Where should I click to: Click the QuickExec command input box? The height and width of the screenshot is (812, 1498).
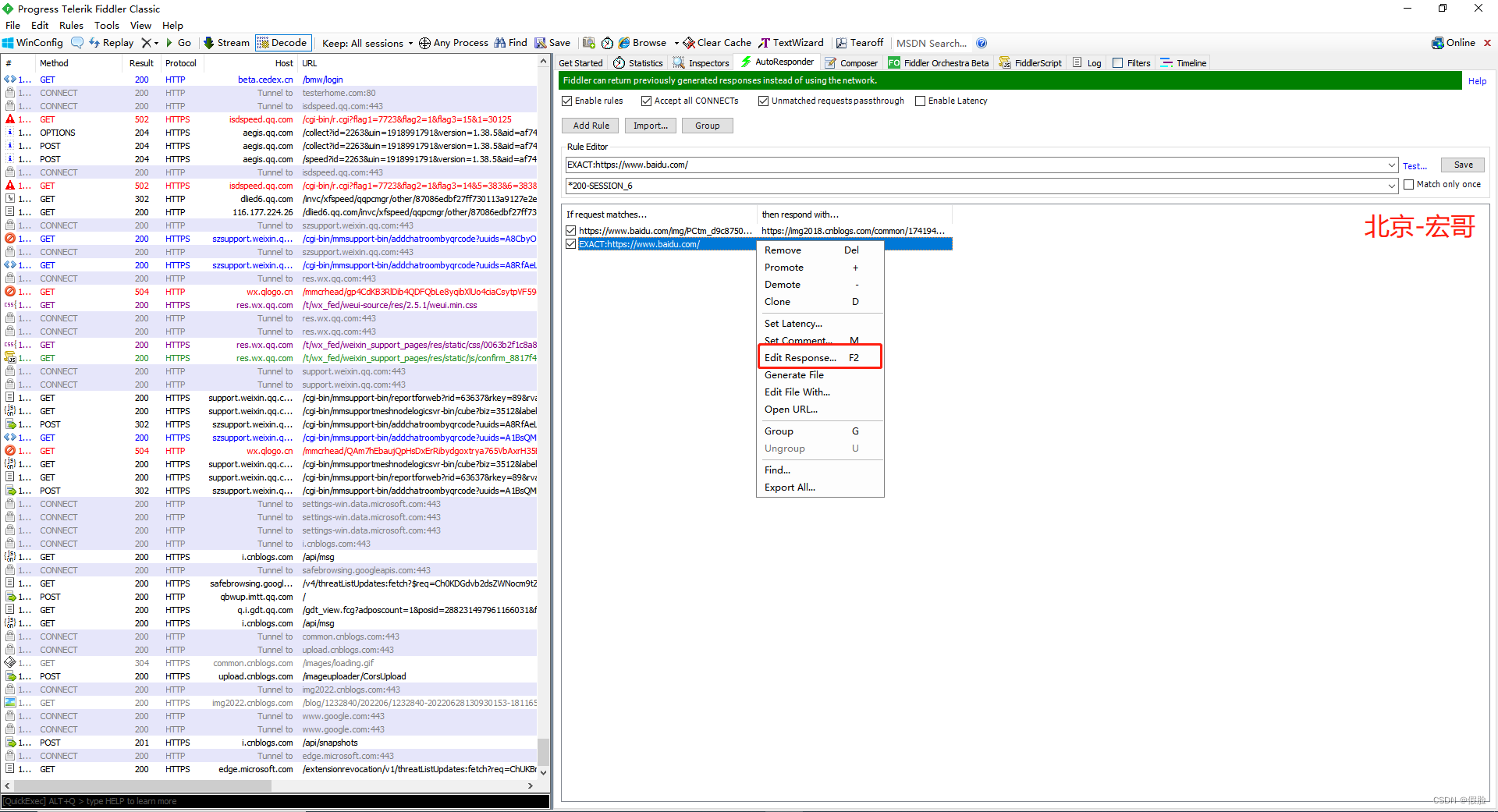pyautogui.click(x=275, y=801)
